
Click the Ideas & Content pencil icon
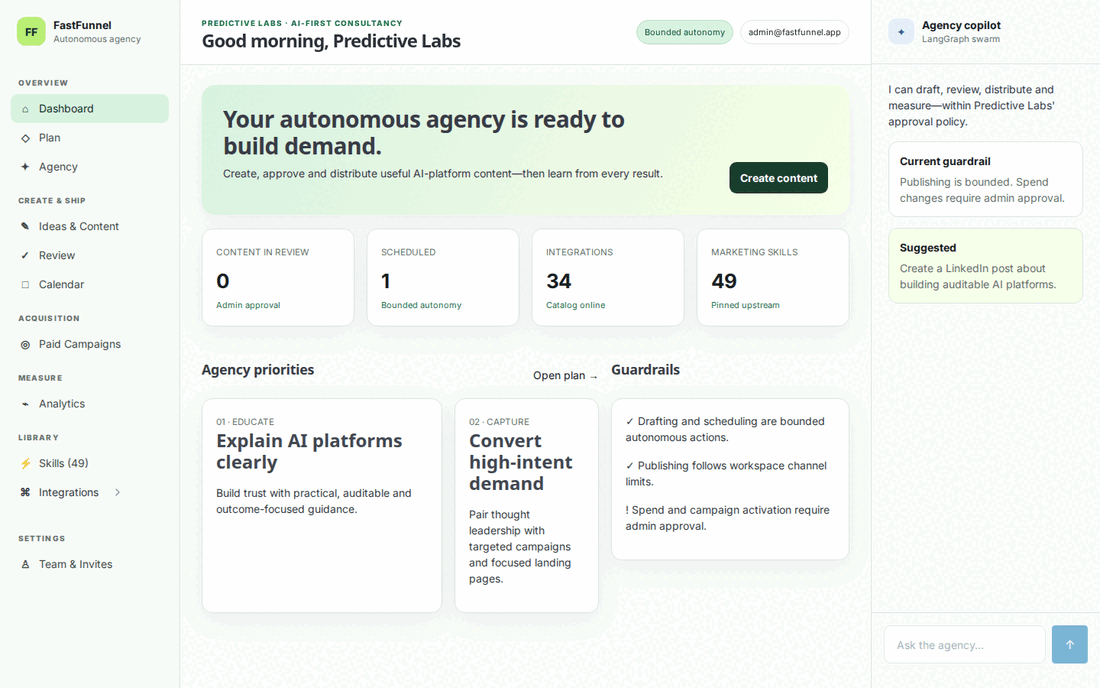click(x=25, y=227)
